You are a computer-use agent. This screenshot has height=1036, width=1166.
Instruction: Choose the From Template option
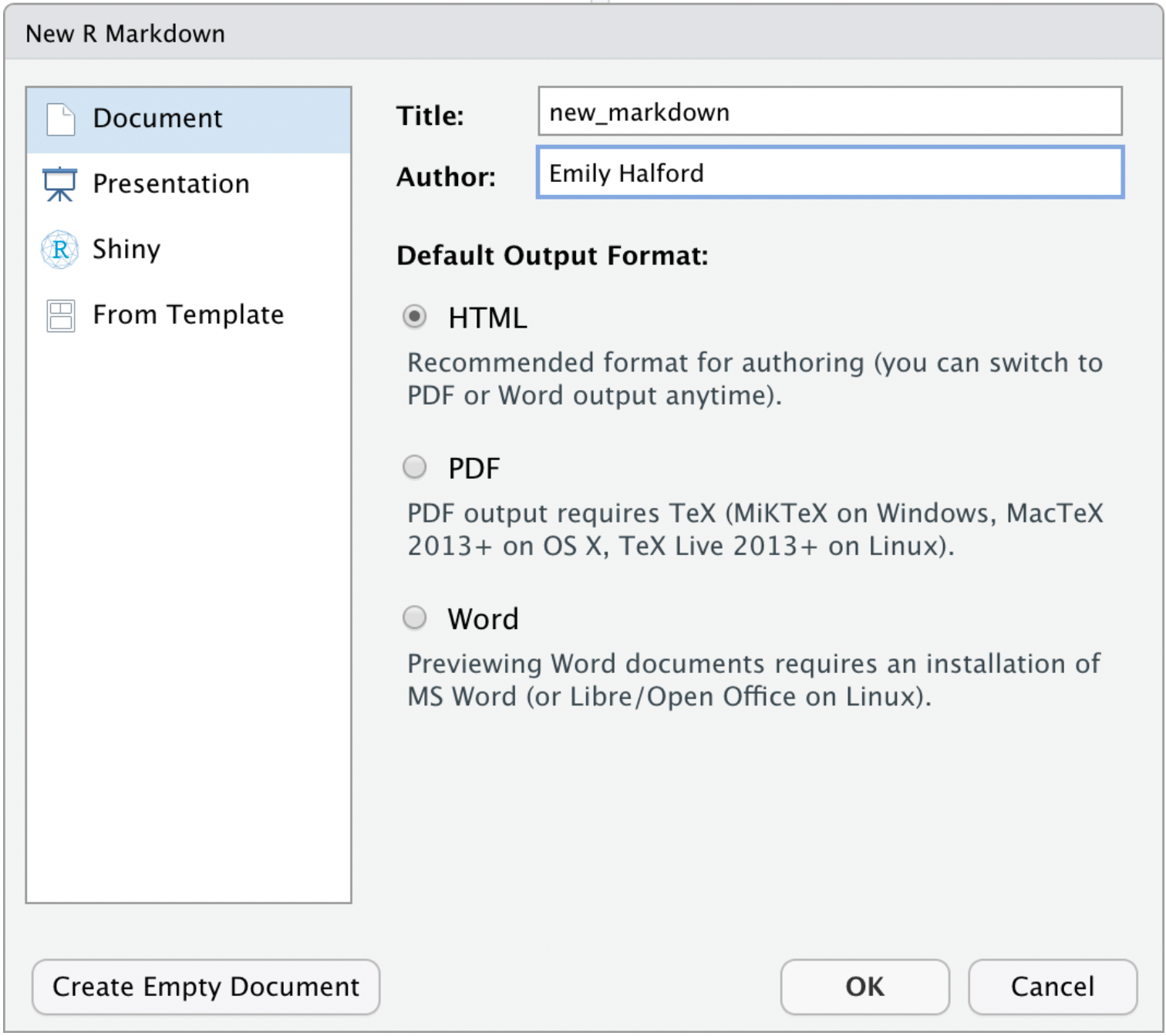188,315
